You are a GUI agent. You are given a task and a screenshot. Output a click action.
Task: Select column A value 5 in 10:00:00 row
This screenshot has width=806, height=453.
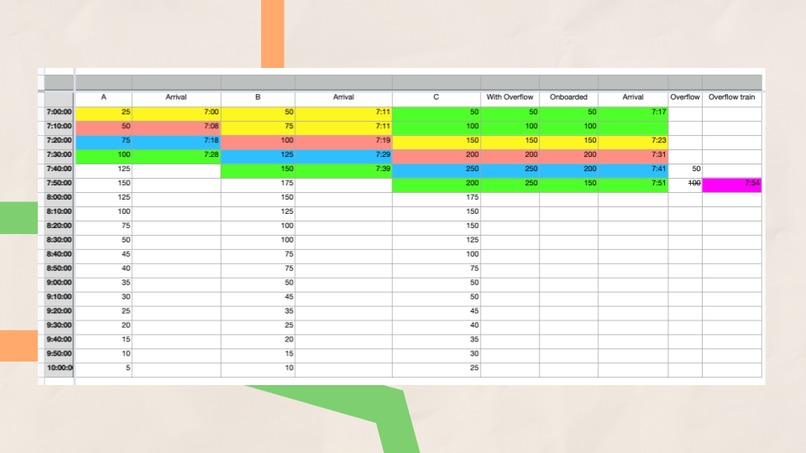click(x=103, y=368)
